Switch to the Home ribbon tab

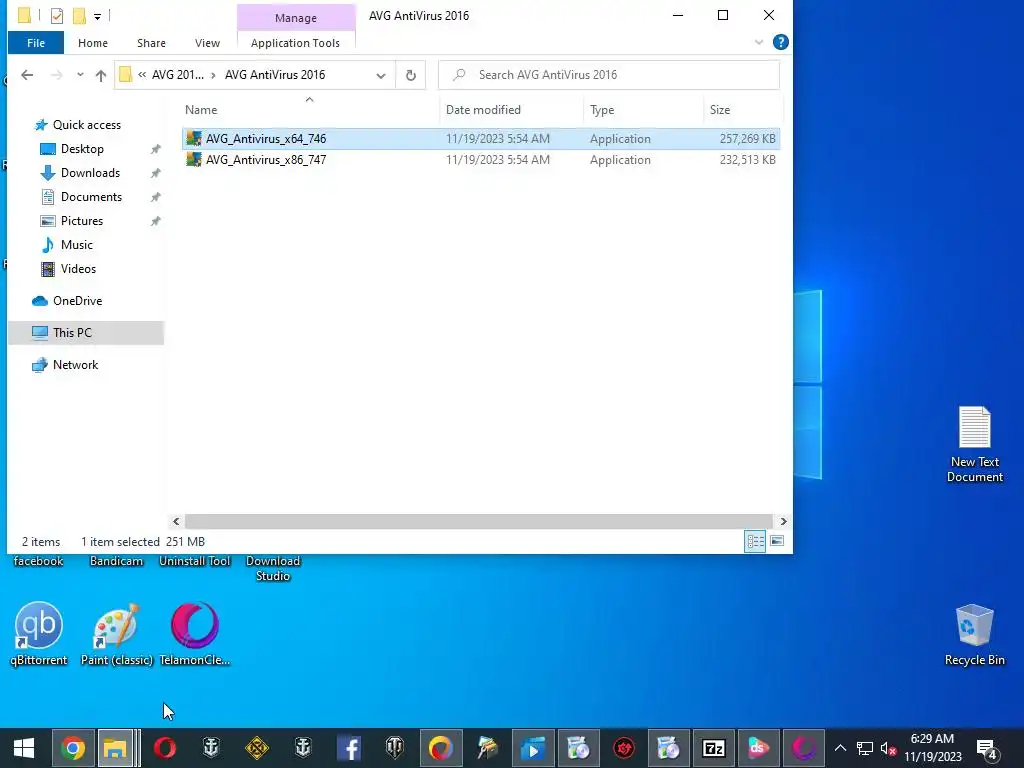[x=93, y=43]
